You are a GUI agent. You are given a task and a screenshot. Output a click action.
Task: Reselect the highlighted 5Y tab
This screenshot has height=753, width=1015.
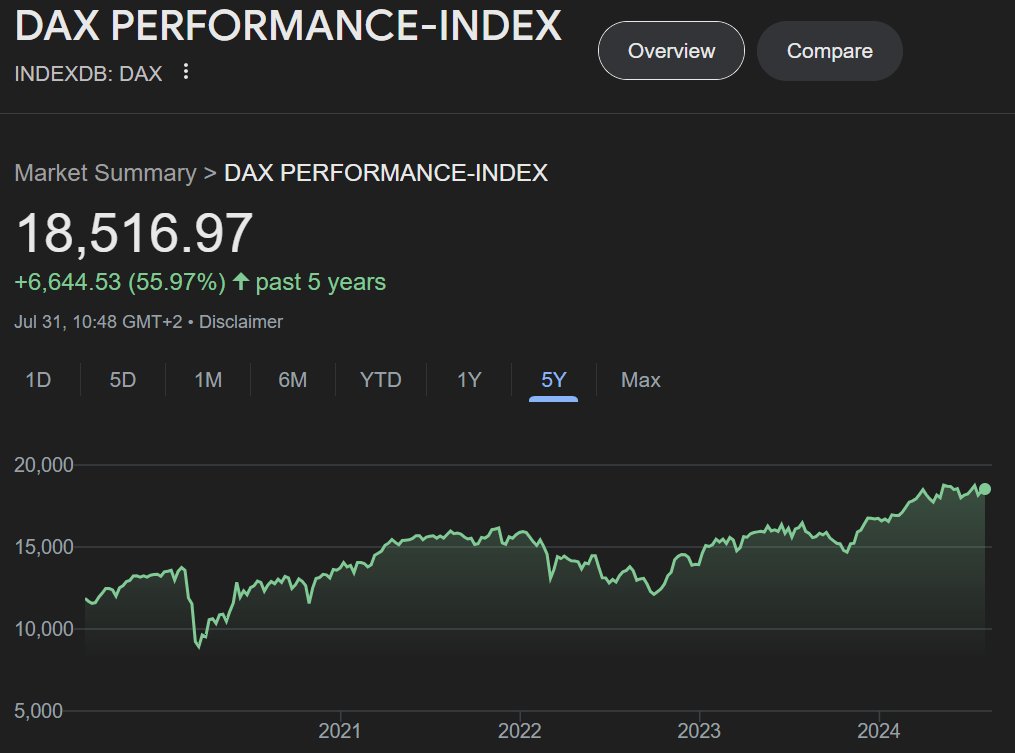(553, 380)
